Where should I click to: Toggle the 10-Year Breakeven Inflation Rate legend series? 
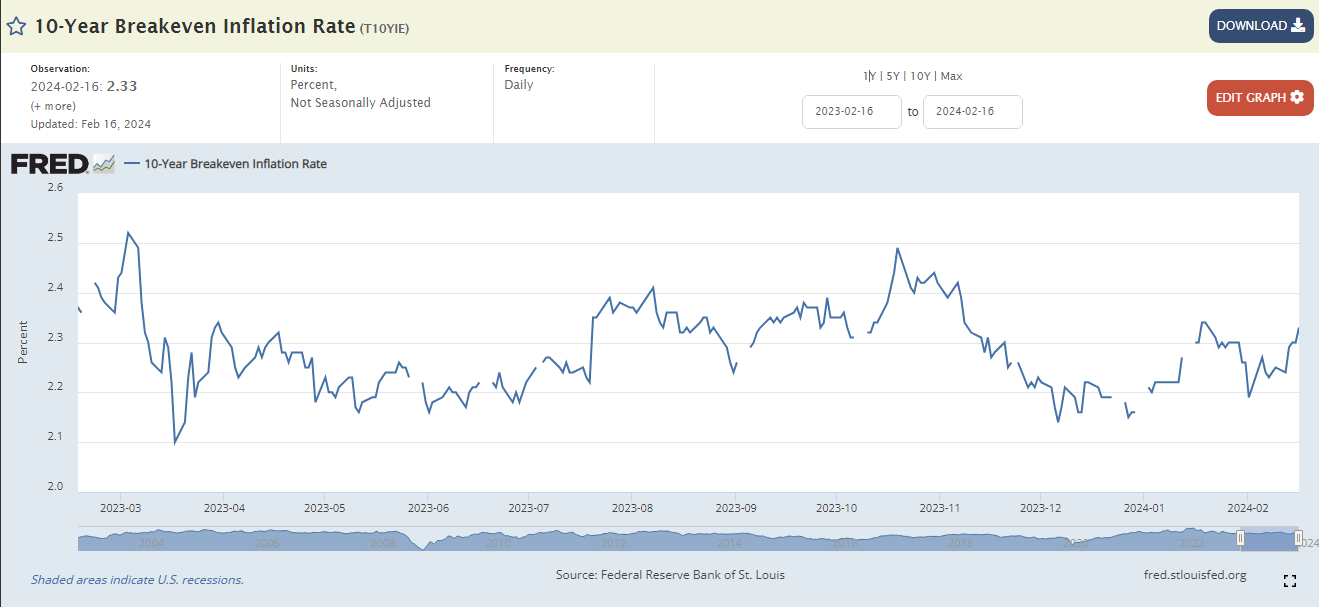[235, 164]
